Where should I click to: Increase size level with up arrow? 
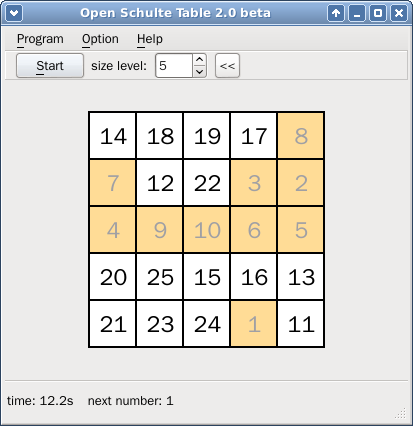point(199,60)
